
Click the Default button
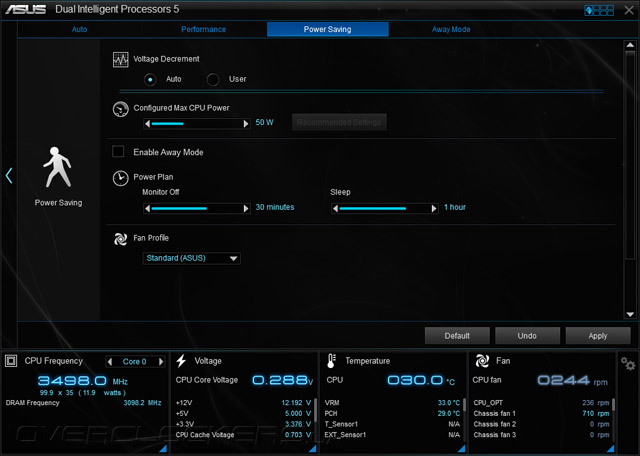pos(457,336)
